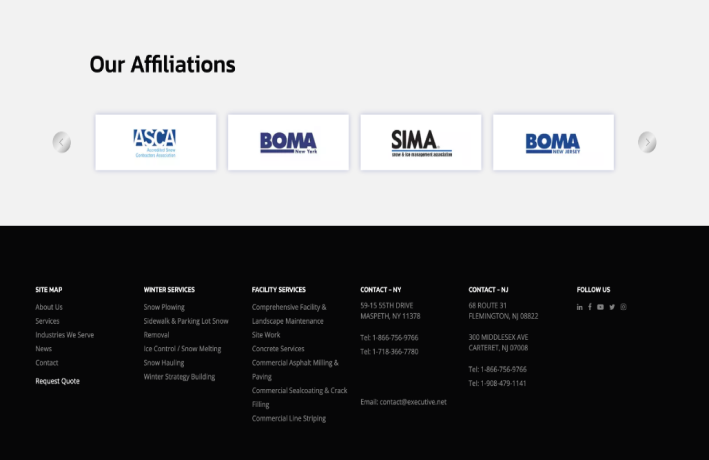Open Commercial Line Striping link
This screenshot has width=709, height=460.
tap(289, 419)
